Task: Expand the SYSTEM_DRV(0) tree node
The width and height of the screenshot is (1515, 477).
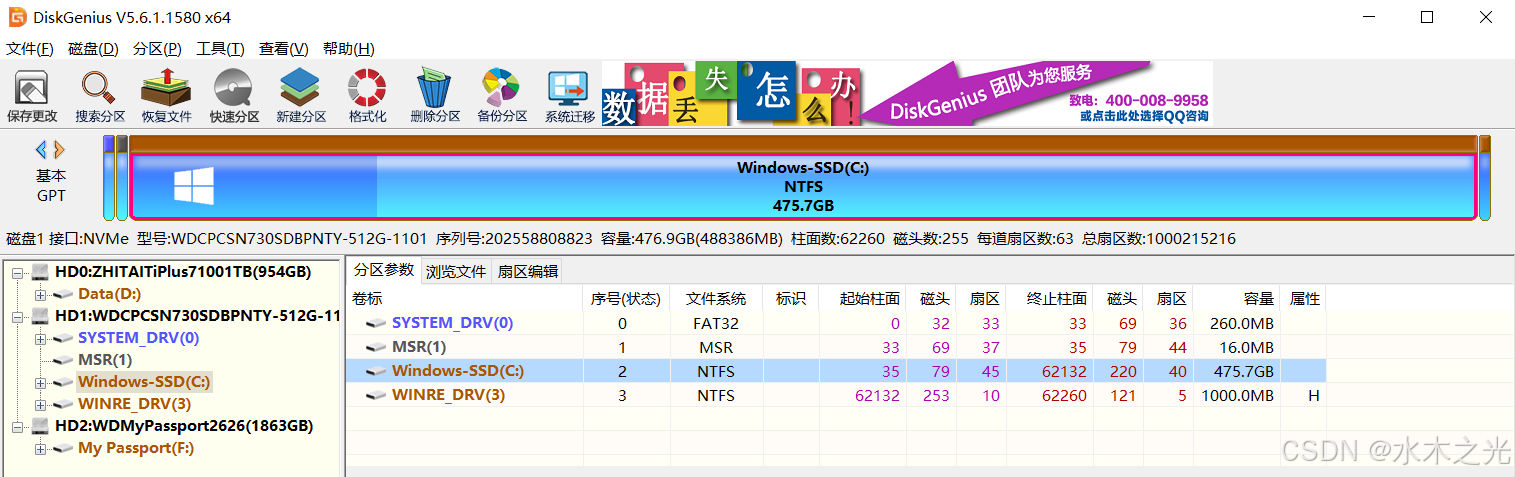Action: 40,338
